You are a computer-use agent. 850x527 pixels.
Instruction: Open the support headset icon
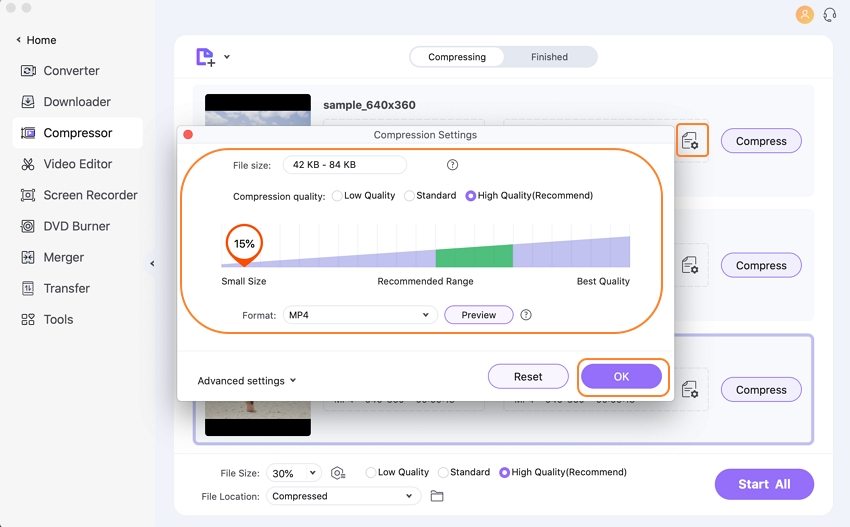click(829, 14)
